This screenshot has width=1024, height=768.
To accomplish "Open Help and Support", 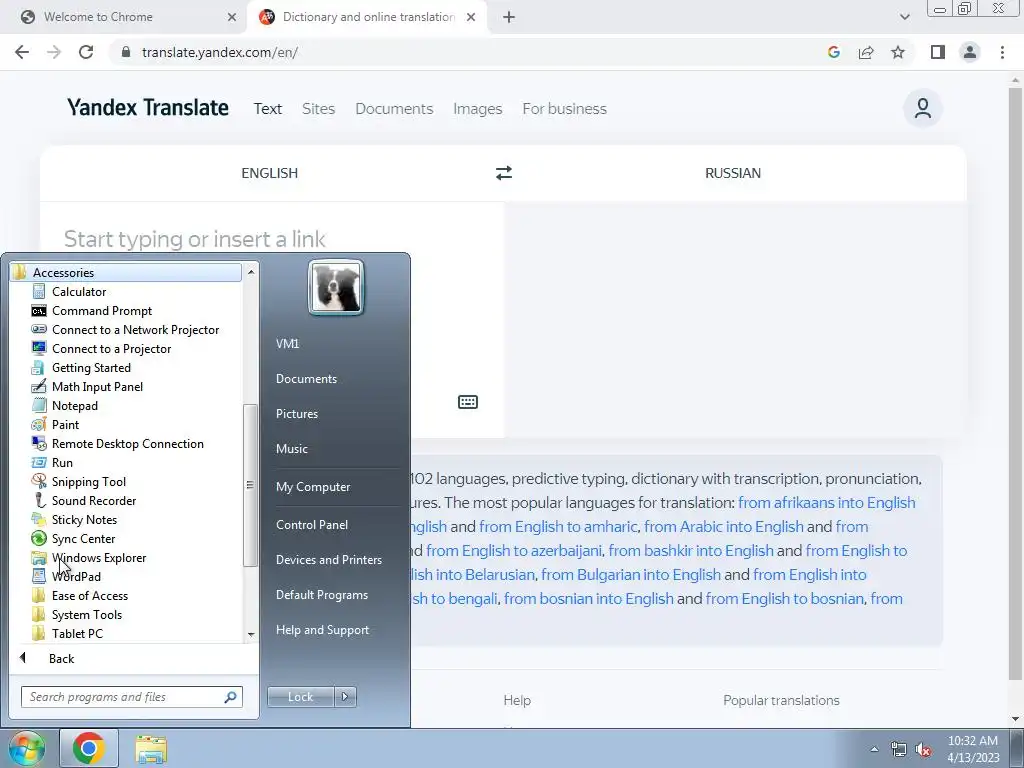I will point(322,630).
